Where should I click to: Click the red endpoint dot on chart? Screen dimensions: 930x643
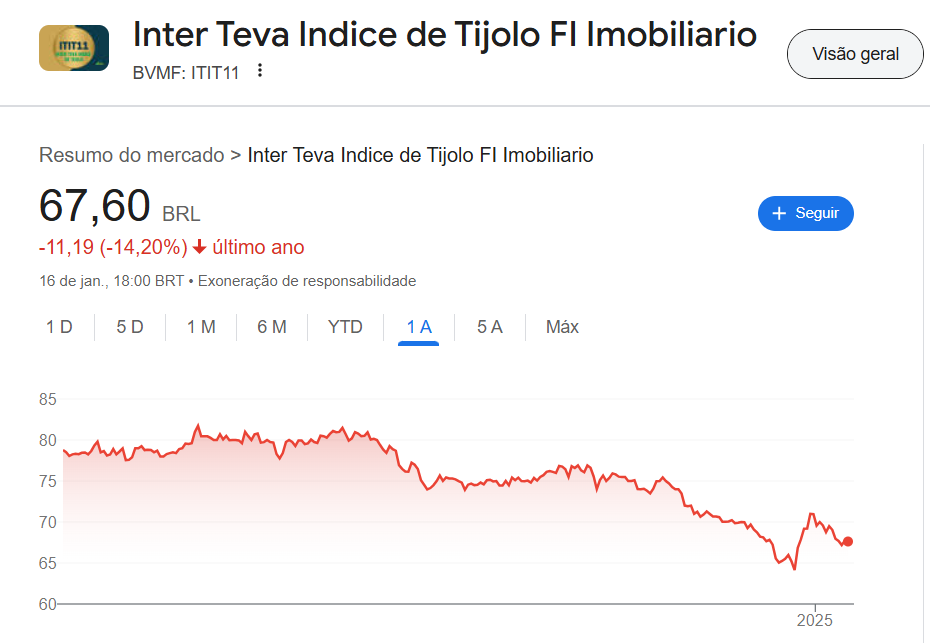click(x=848, y=541)
